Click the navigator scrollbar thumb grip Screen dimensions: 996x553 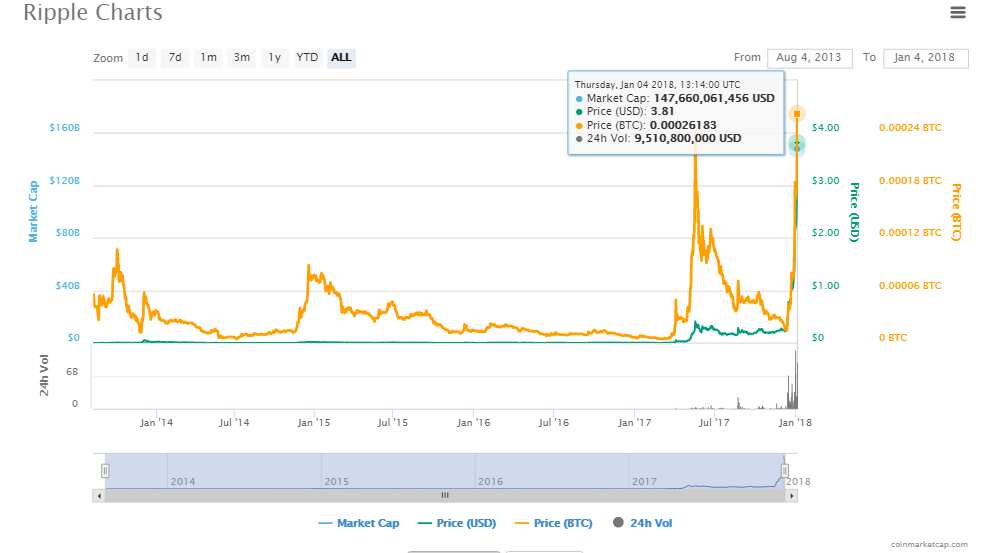445,495
